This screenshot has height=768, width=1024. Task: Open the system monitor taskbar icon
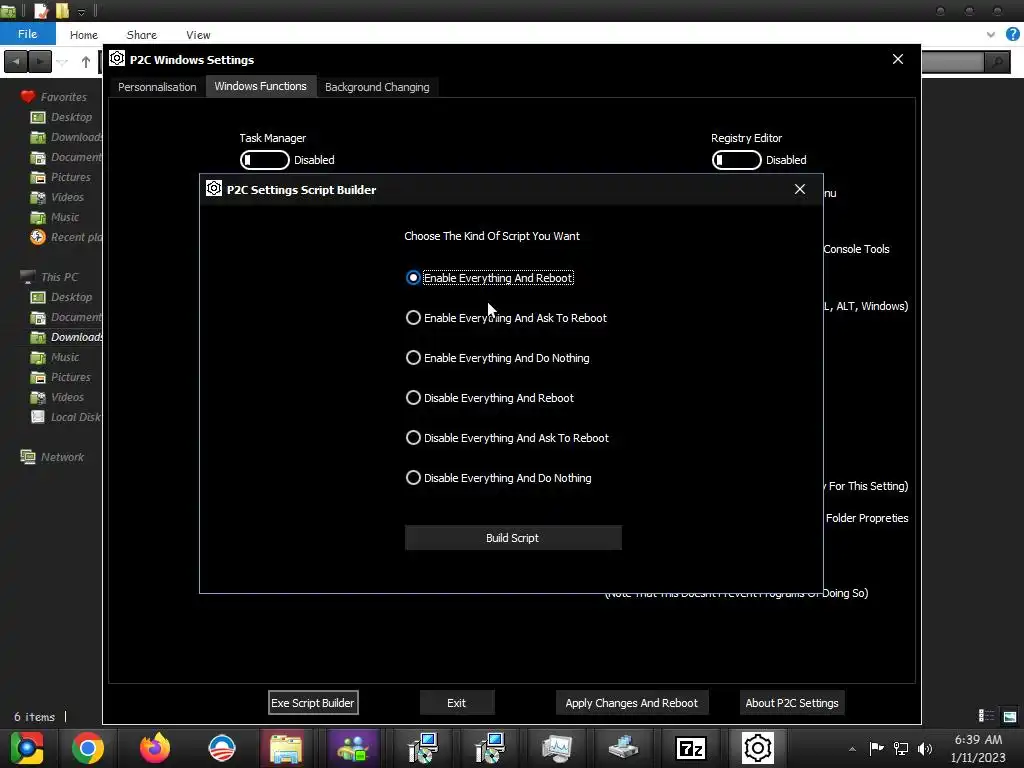[557, 748]
